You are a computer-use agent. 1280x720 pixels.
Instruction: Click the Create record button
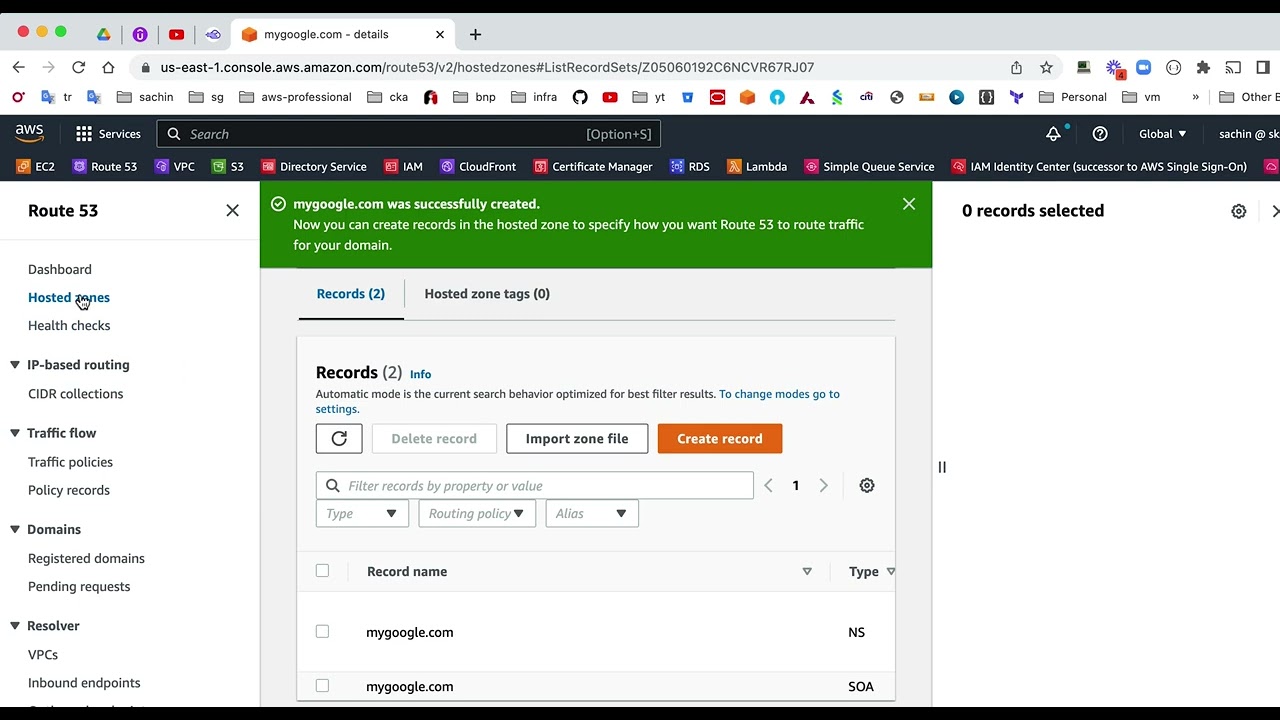[720, 439]
